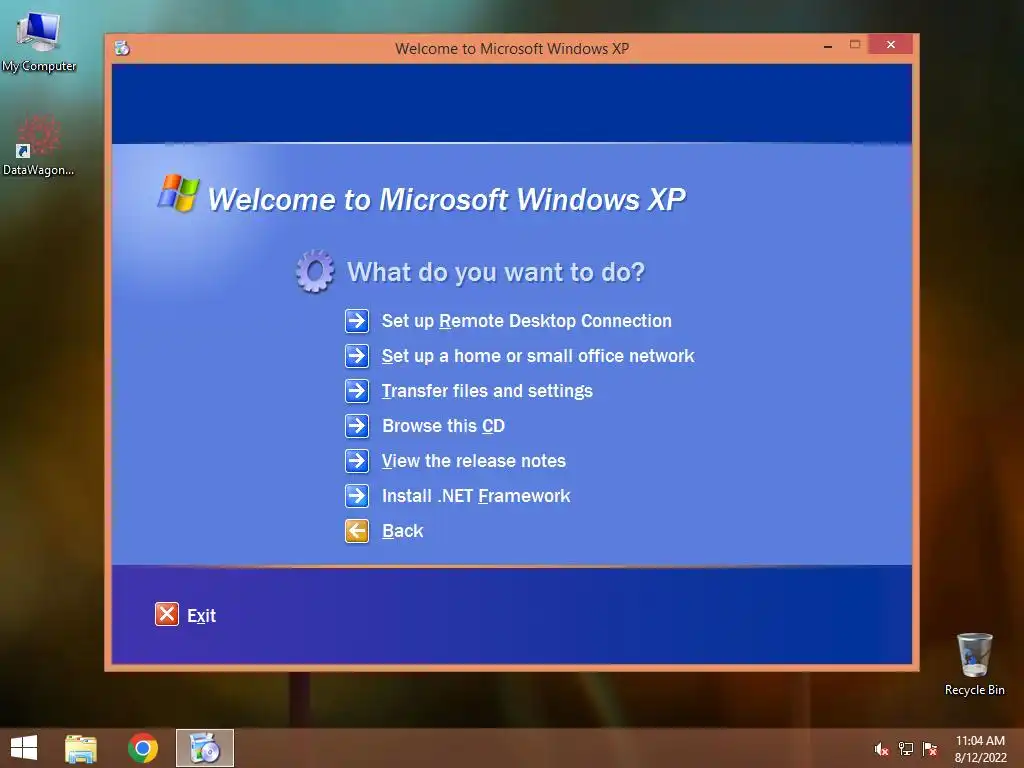Click the network tray icon

pos(905,749)
